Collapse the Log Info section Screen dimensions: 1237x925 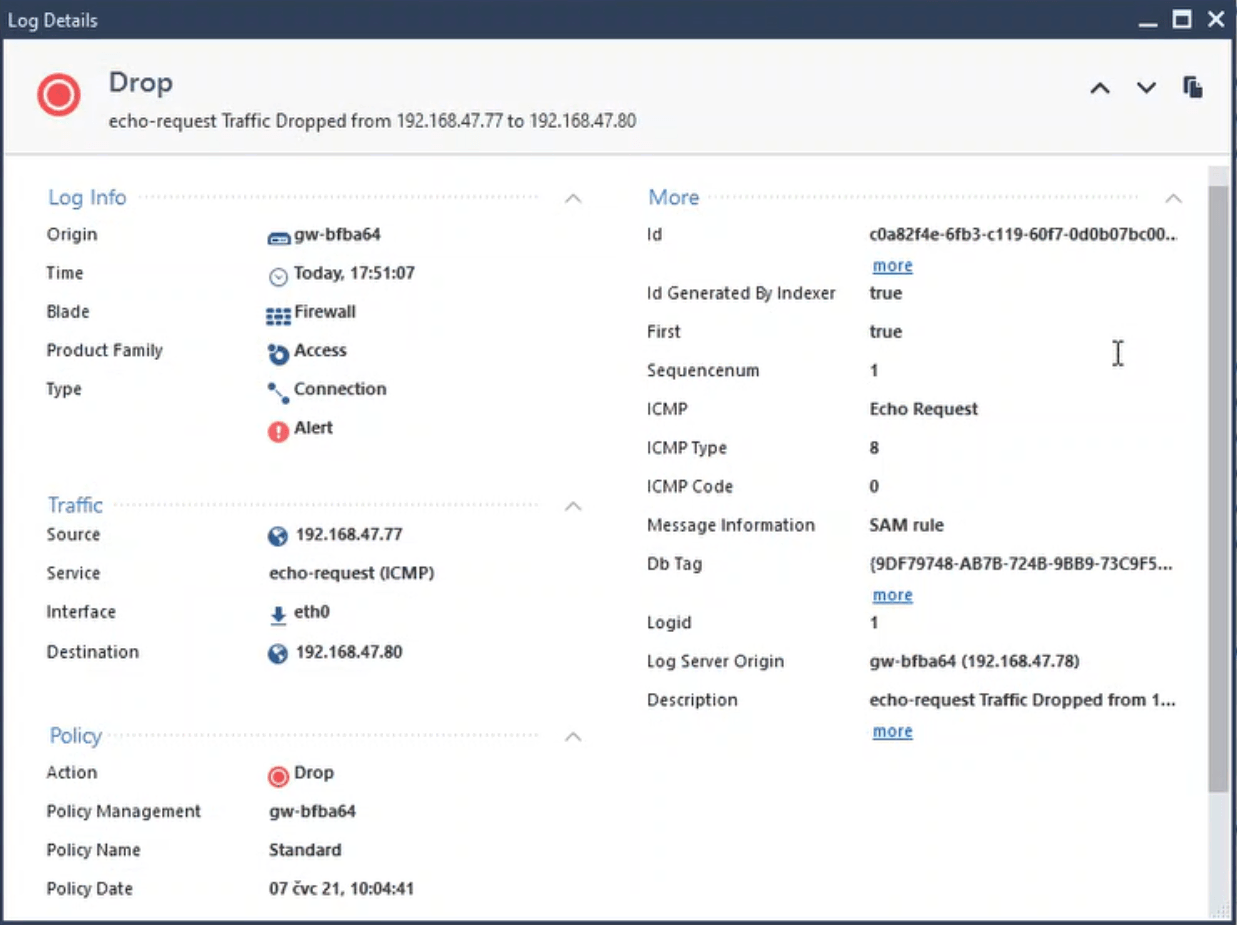[573, 198]
